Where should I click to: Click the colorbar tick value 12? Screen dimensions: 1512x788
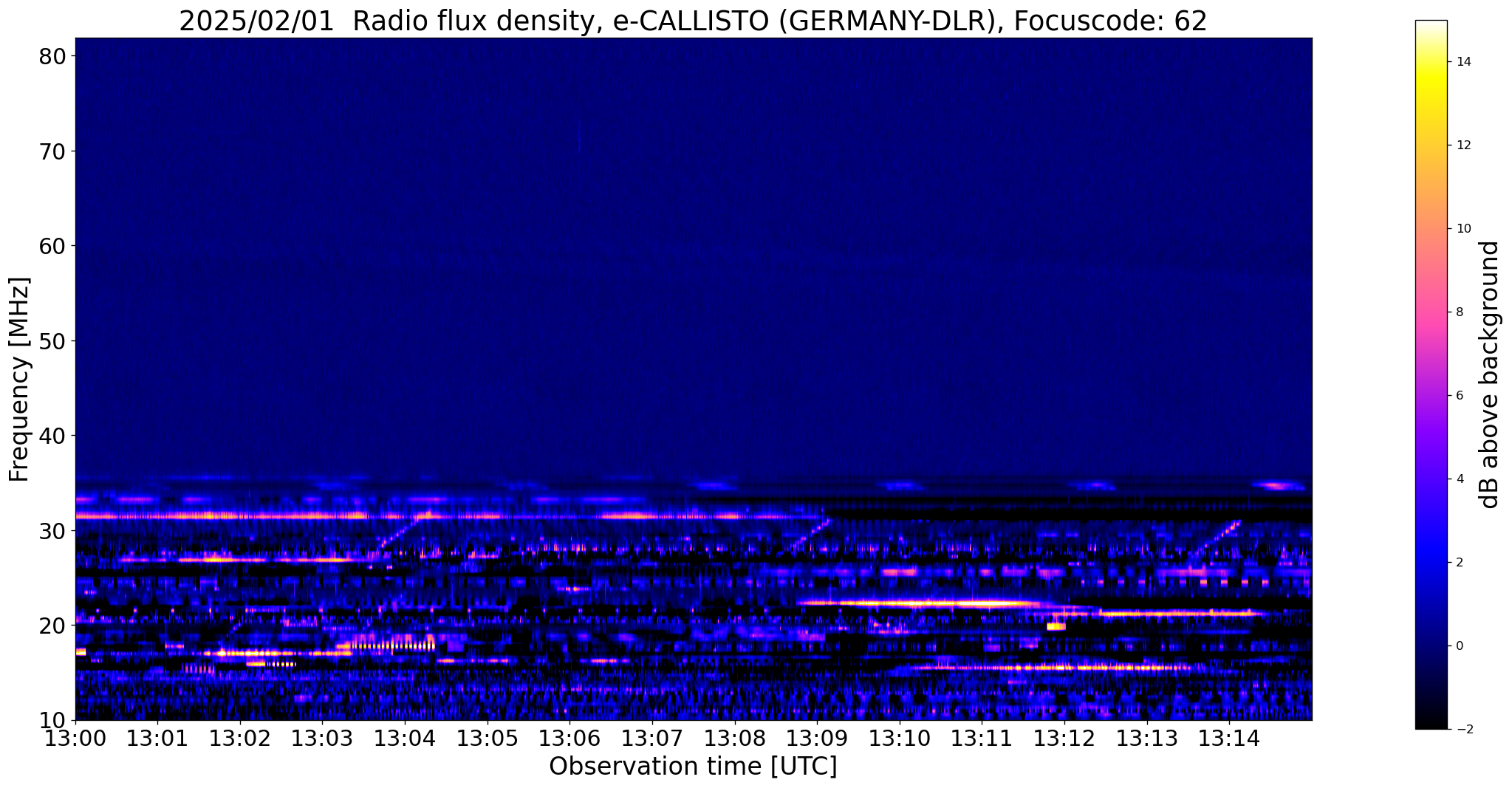tap(1463, 145)
